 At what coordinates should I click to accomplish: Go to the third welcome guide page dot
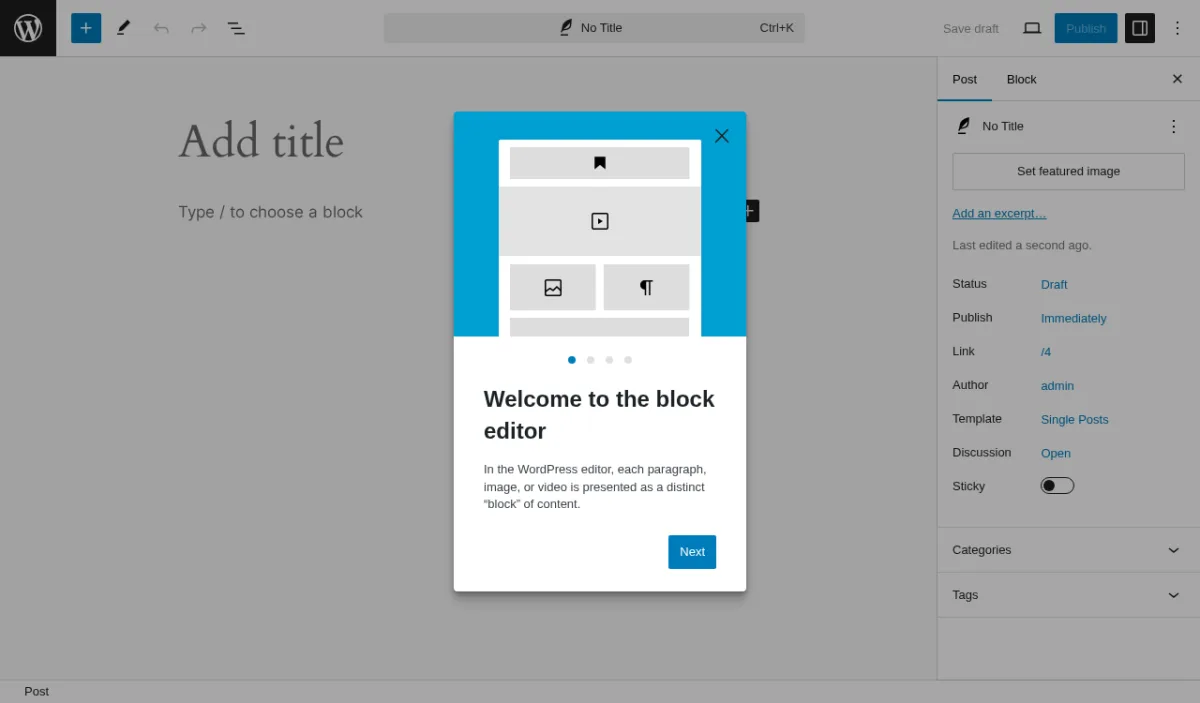pyautogui.click(x=609, y=360)
